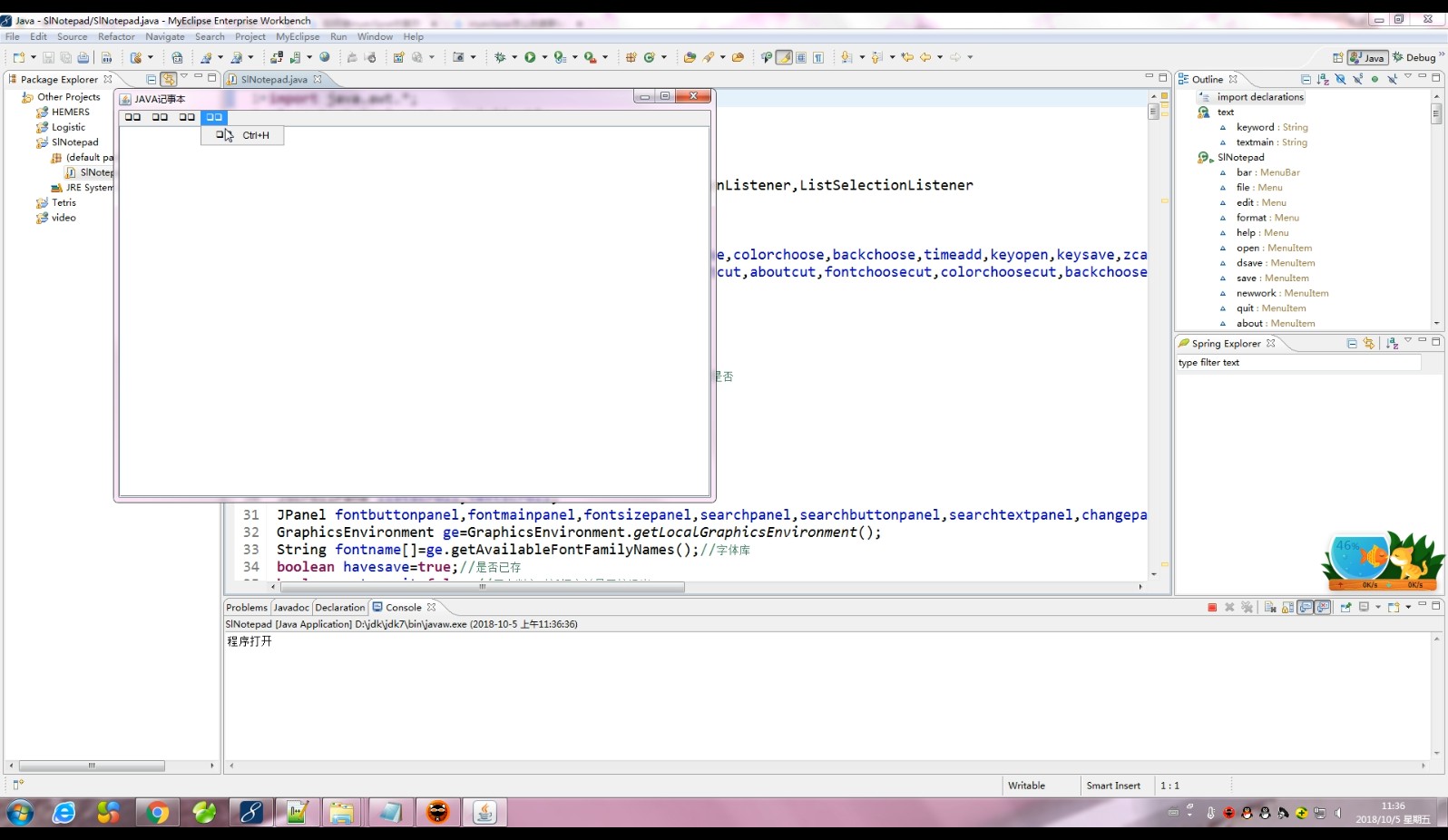Toggle Block Selection Mode button
Image resolution: width=1448 pixels, height=840 pixels.
[801, 57]
